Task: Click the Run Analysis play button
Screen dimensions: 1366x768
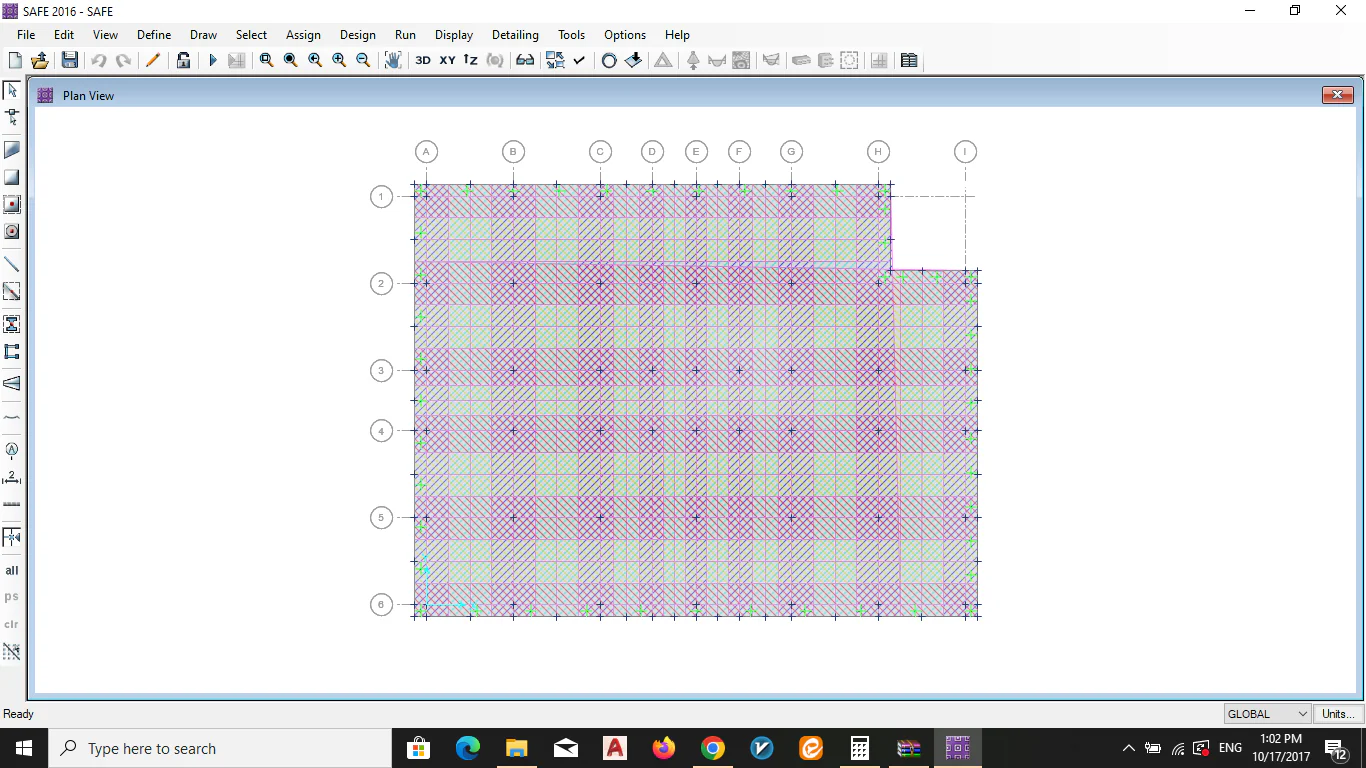Action: (x=212, y=60)
